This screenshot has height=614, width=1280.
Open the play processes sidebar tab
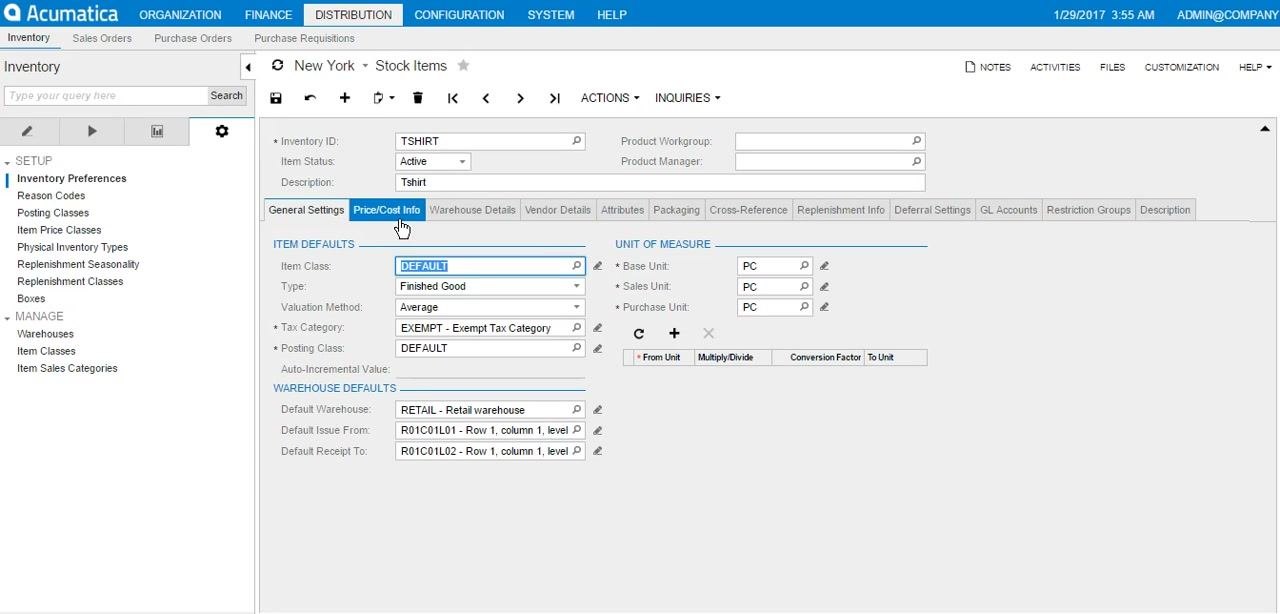[x=92, y=131]
